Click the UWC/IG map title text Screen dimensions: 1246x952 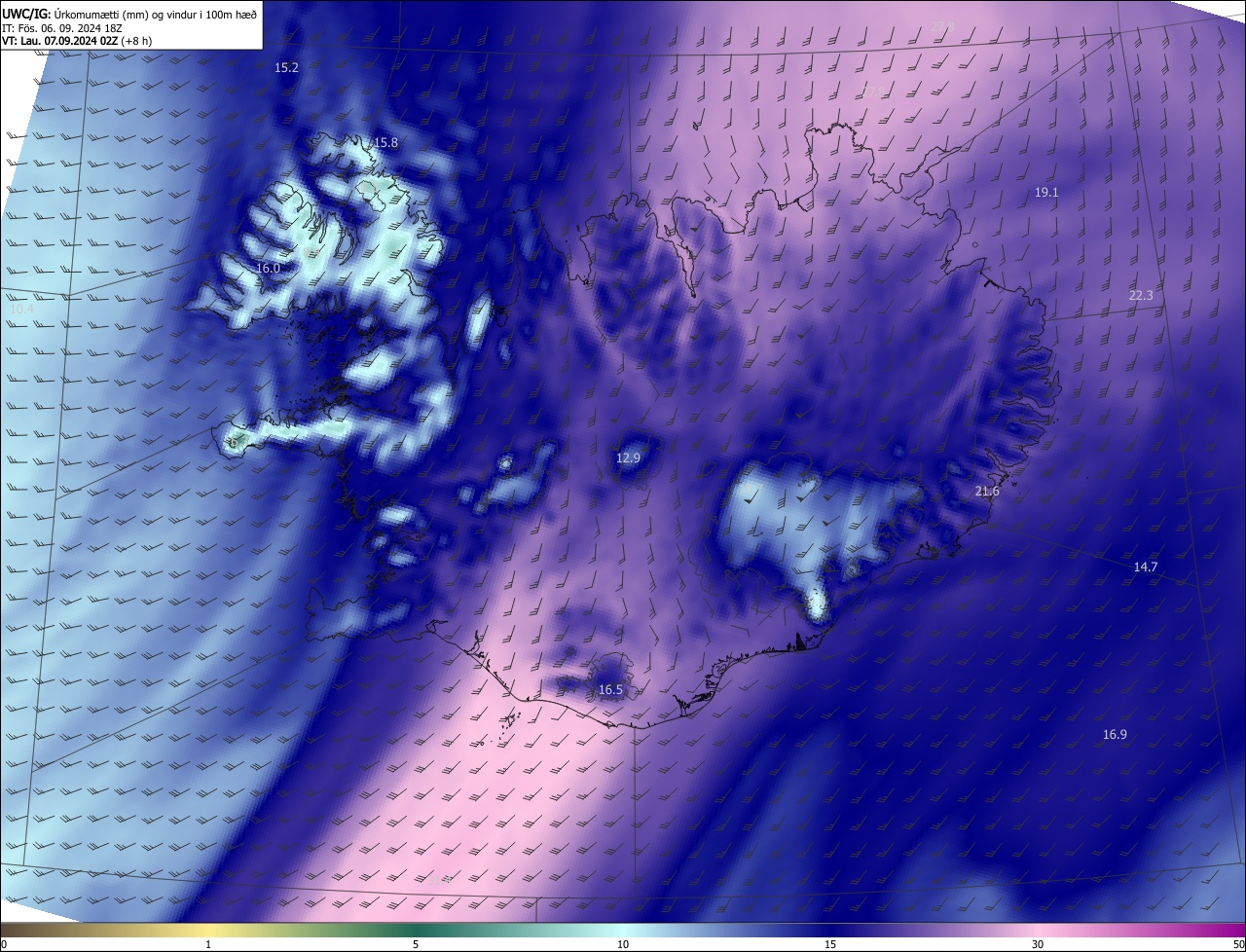pos(129,14)
